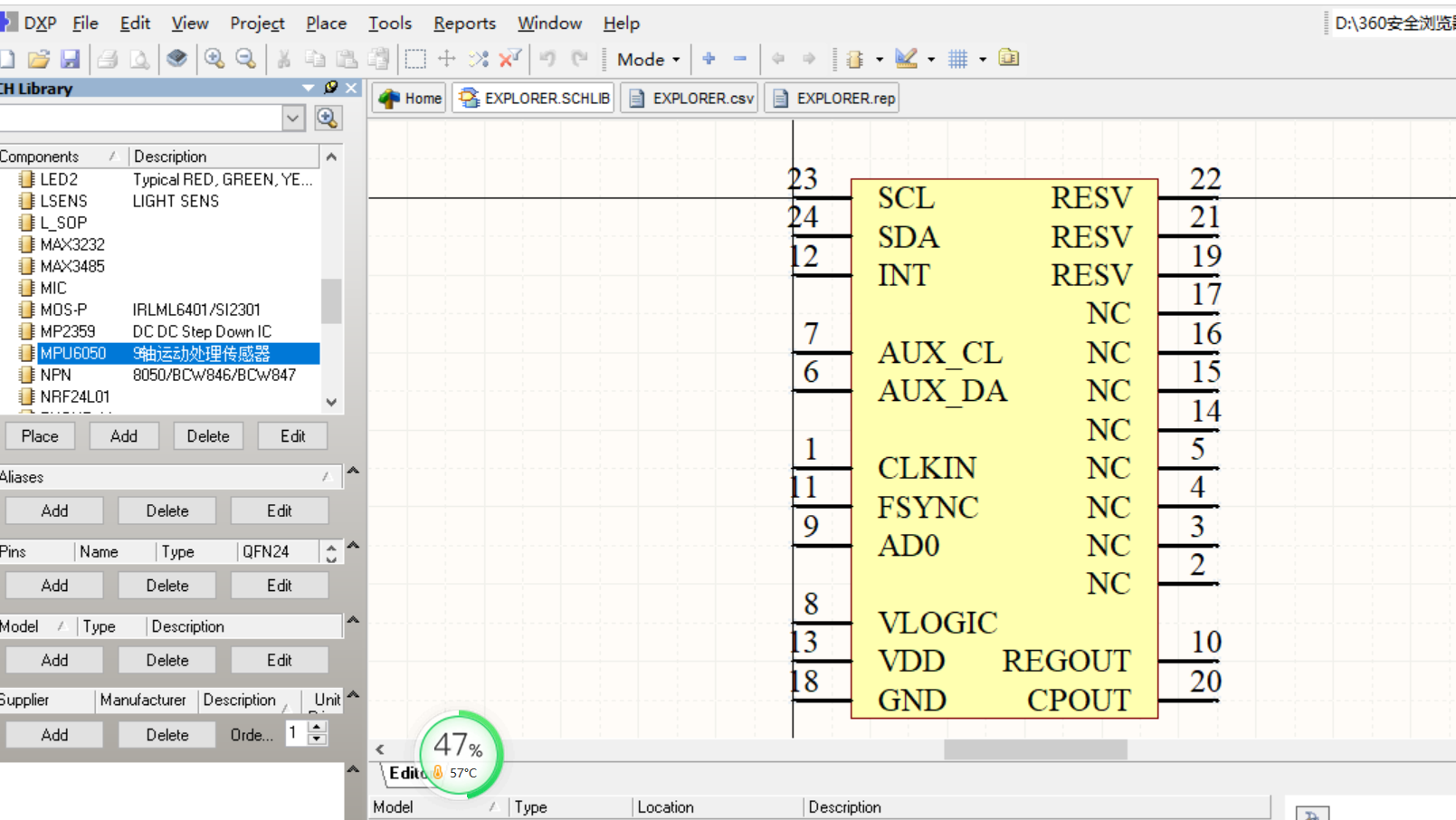
Task: Save the library with the floppy icon
Action: point(70,59)
